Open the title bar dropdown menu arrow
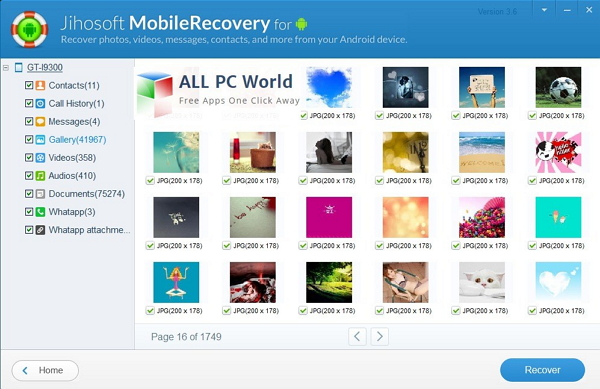600x389 pixels. [544, 10]
